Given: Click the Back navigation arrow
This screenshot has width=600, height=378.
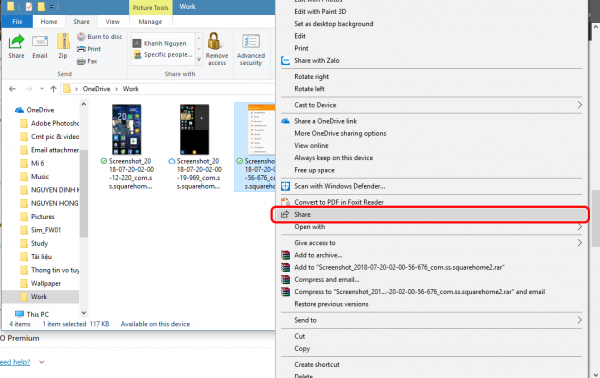Looking at the screenshot, I should tap(12, 89).
